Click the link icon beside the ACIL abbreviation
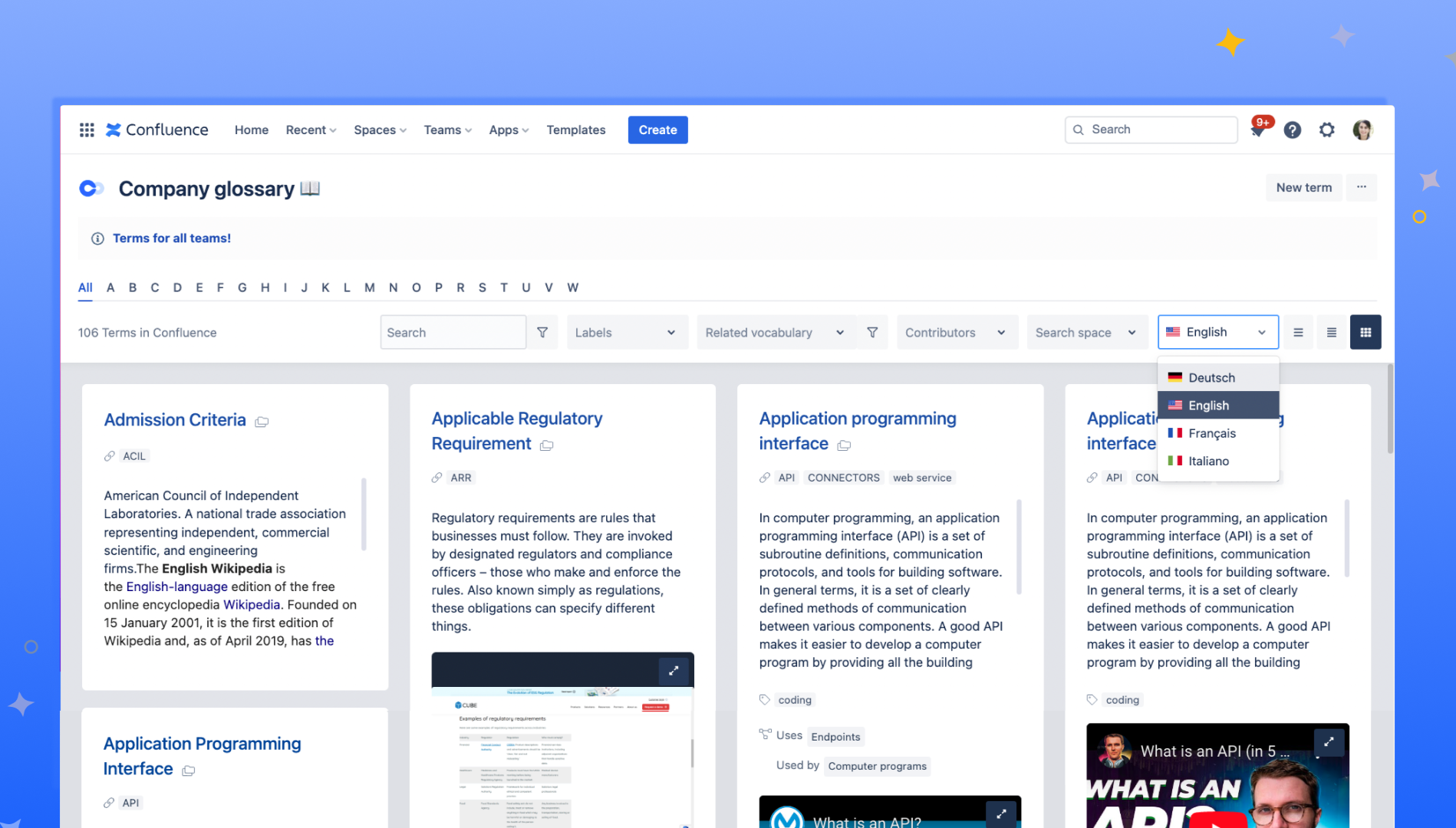The width and height of the screenshot is (1456, 828). 109,456
